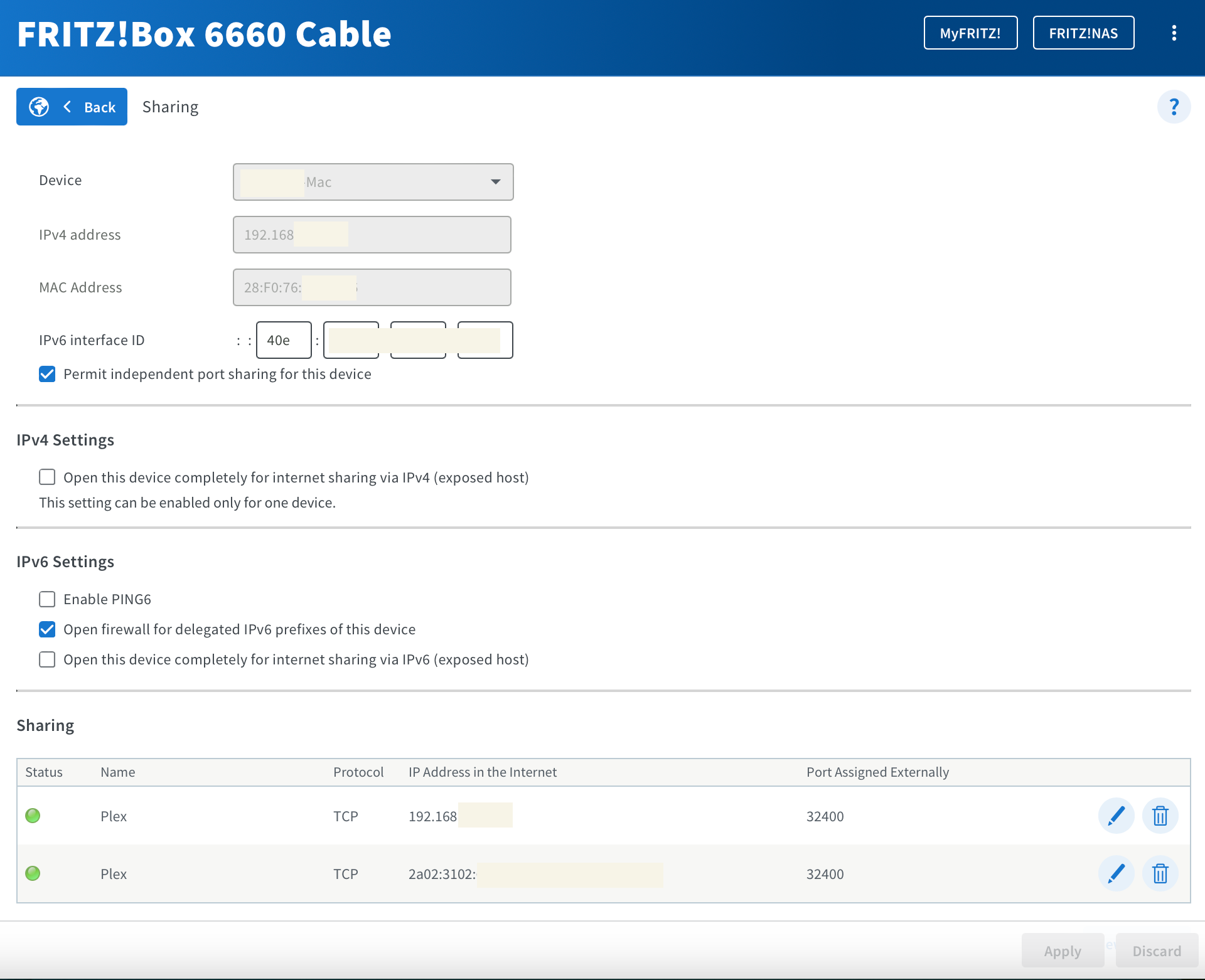Click the Discard button

(x=1157, y=951)
